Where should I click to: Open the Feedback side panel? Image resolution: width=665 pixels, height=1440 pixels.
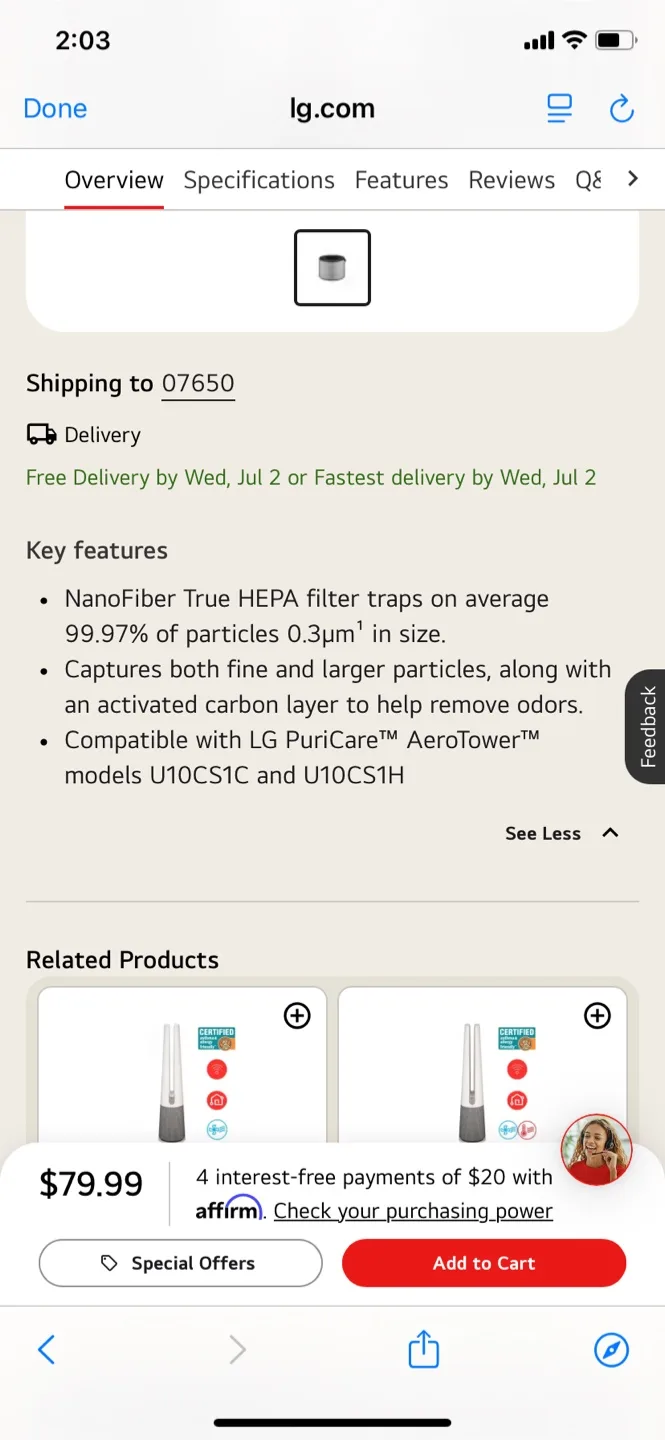pyautogui.click(x=650, y=726)
